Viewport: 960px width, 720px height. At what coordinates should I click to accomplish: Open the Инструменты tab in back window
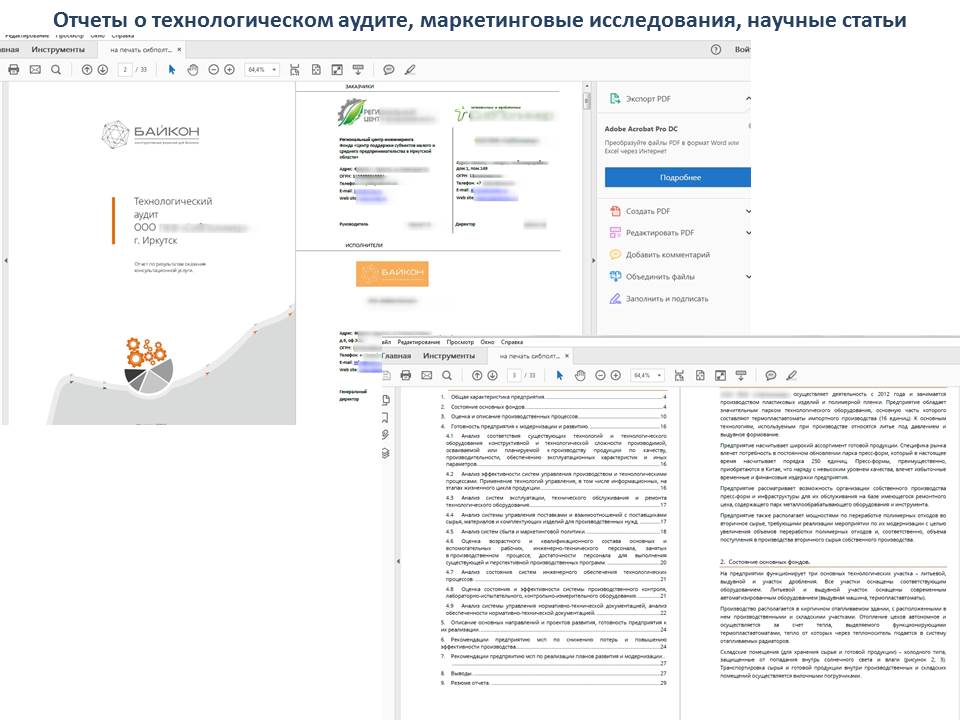pos(58,50)
